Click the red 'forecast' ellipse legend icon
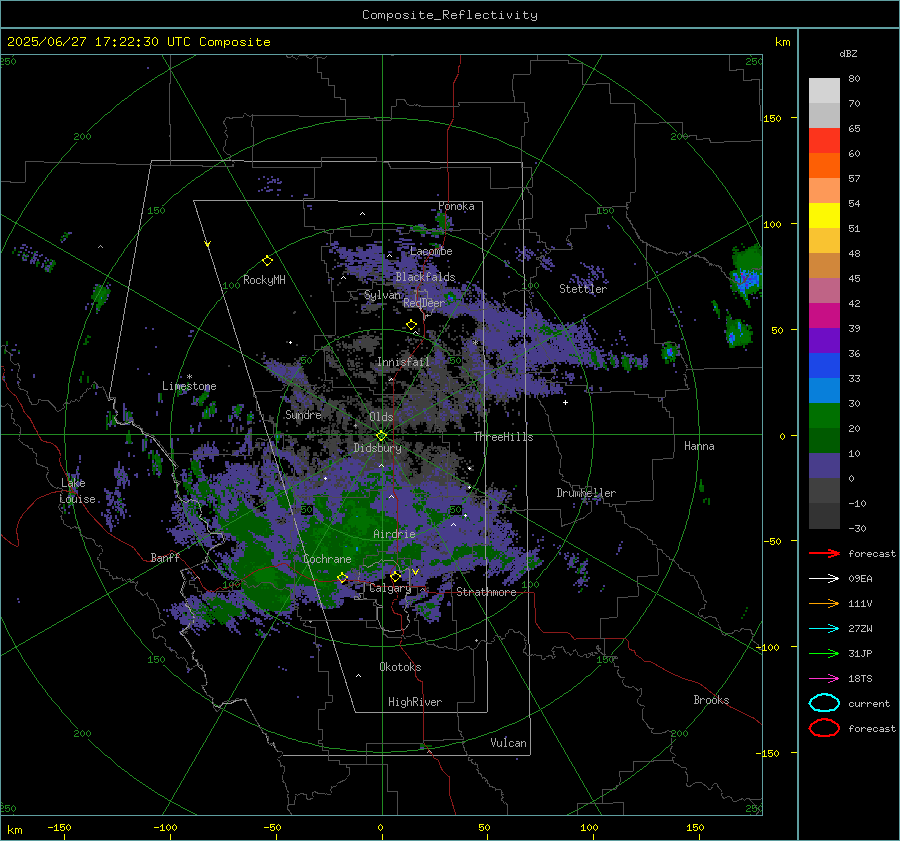This screenshot has height=841, width=900. coord(824,728)
